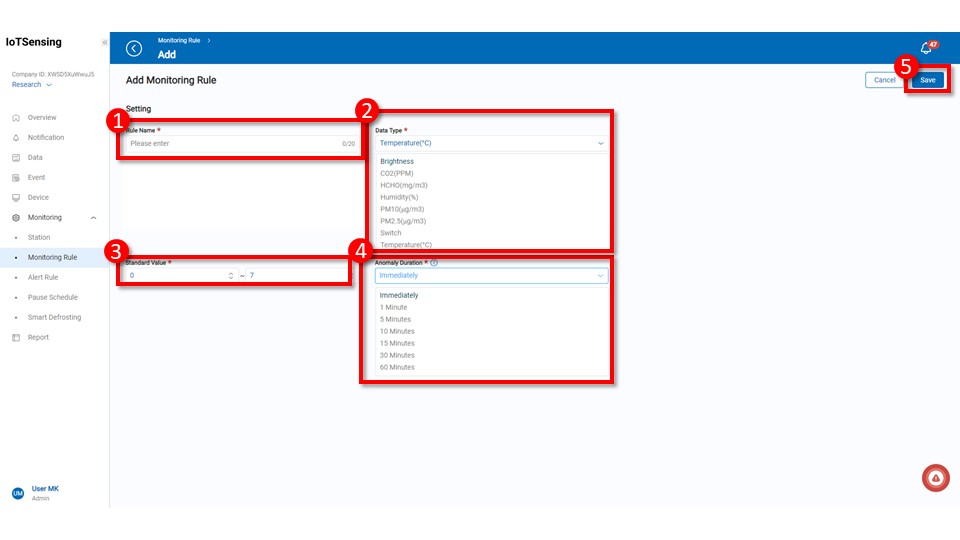Open Overview from the sidebar

click(41, 118)
